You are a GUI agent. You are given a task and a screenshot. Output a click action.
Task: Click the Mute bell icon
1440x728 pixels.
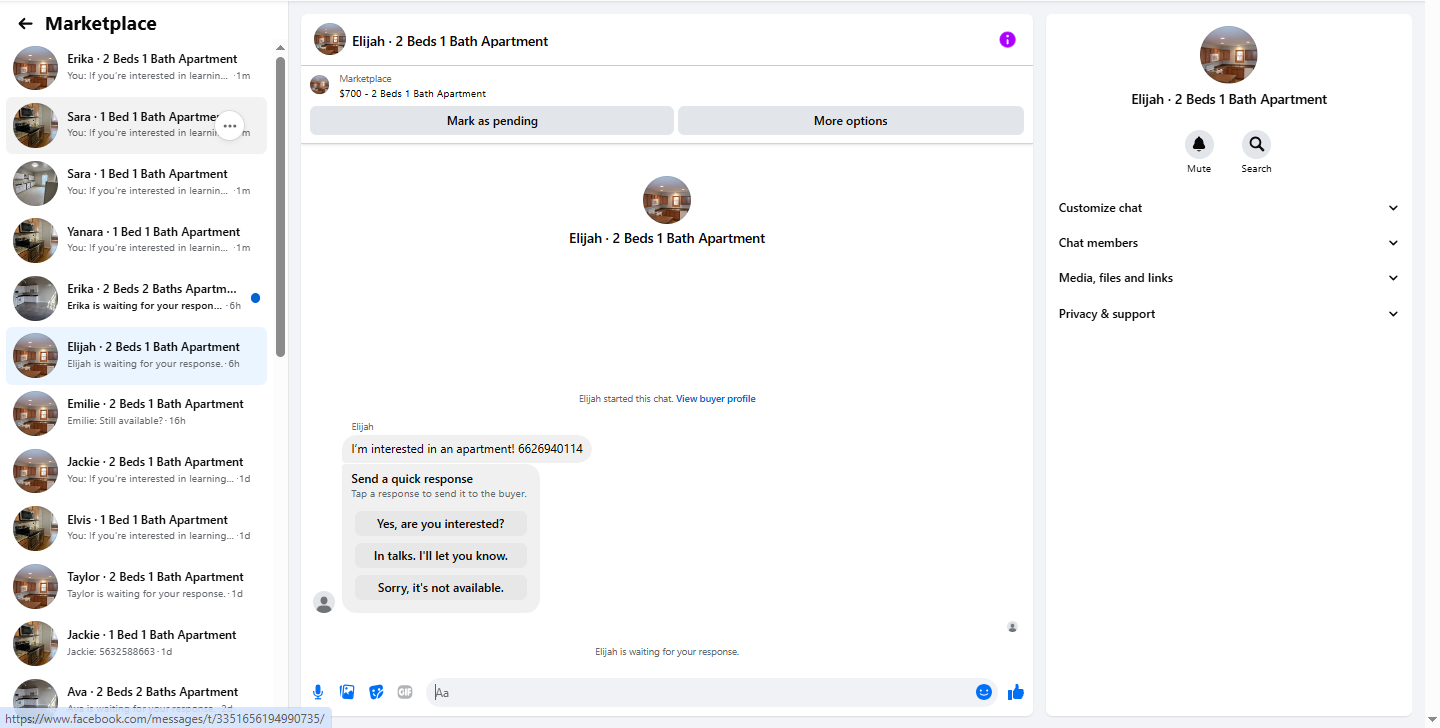click(x=1198, y=144)
